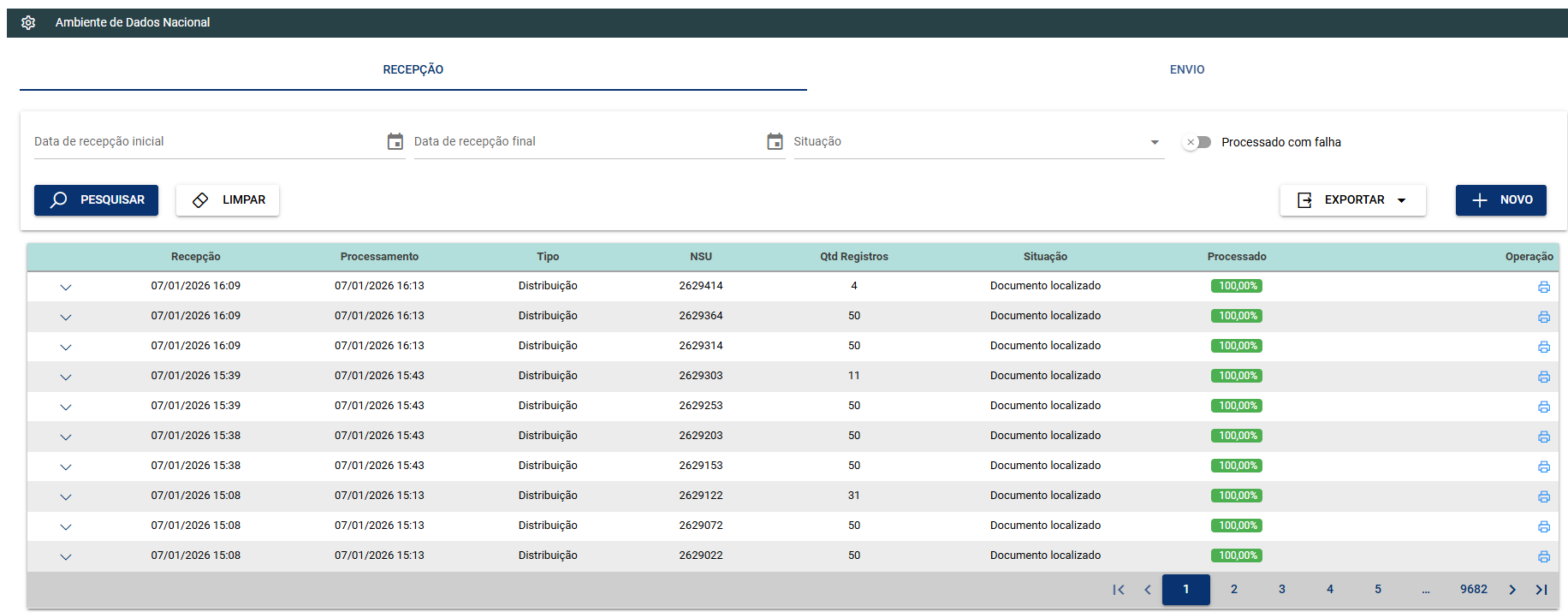Open the Exportar dropdown menu
Screen dimensions: 1568x612
coord(1352,200)
